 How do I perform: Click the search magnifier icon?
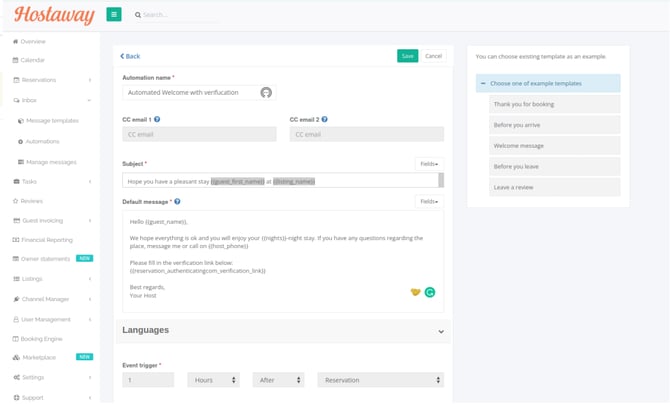click(x=138, y=15)
